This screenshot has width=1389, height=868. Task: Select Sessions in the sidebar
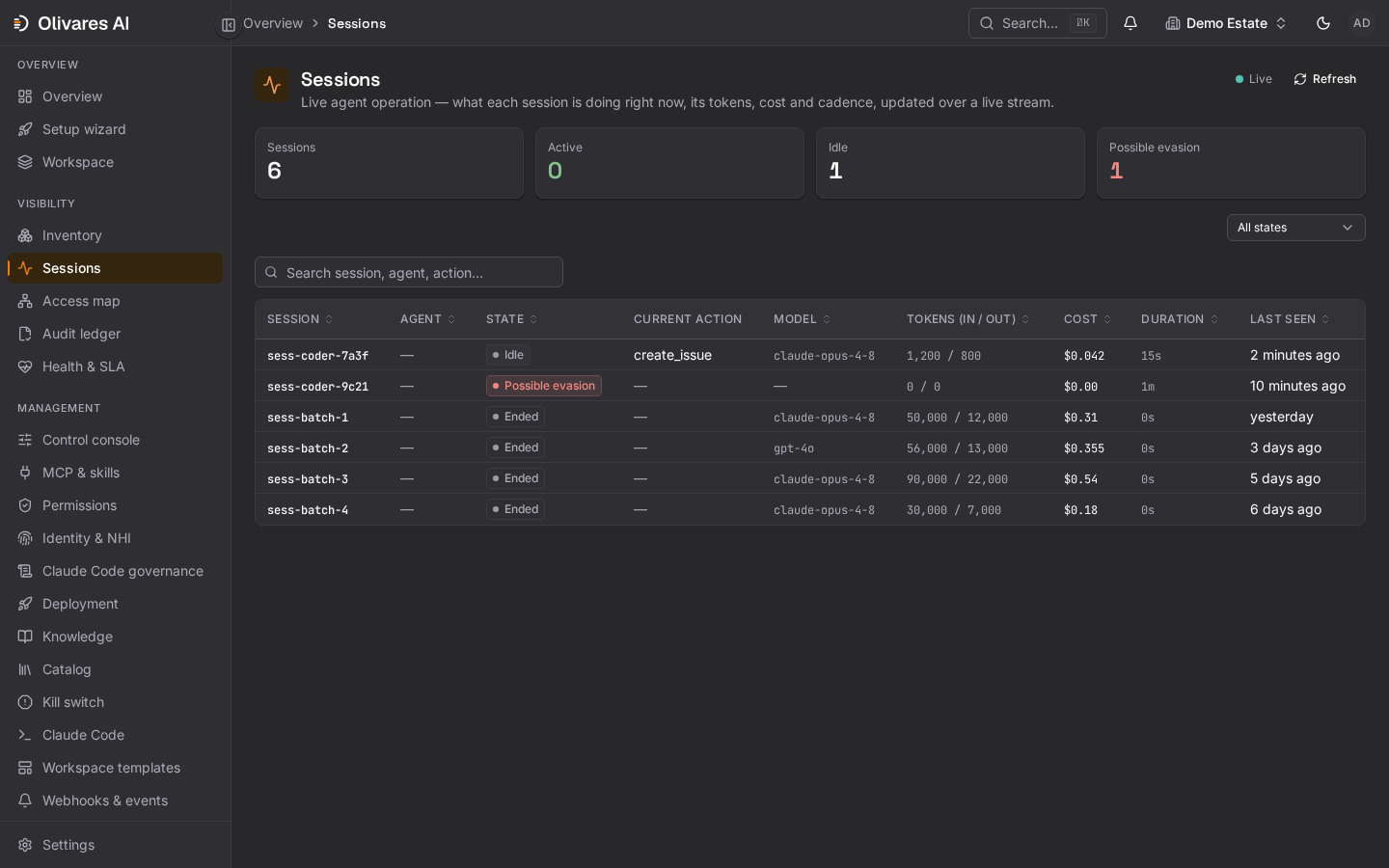pyautogui.click(x=115, y=268)
